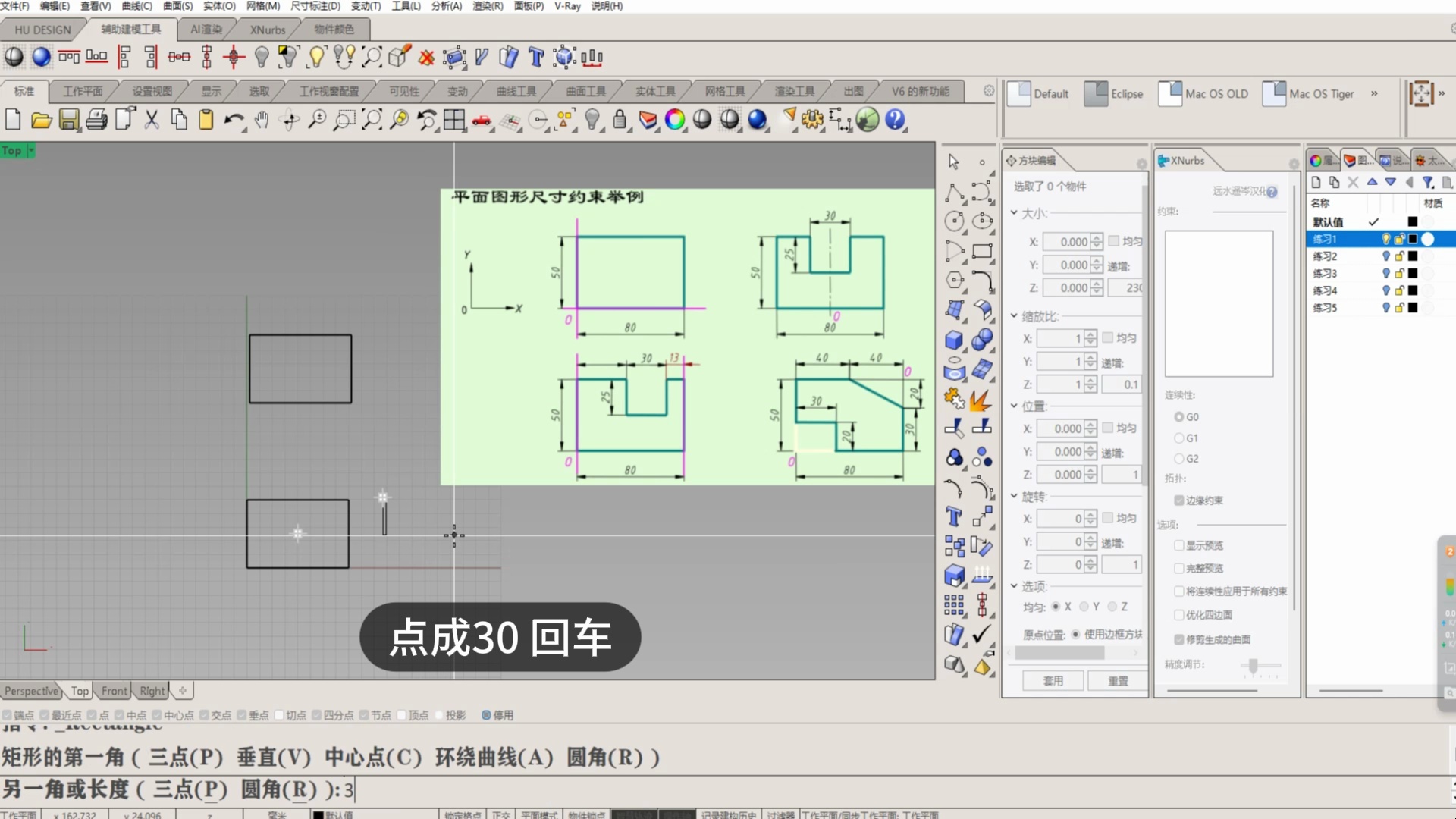Click the four-viewport layout icon

pyautogui.click(x=454, y=120)
